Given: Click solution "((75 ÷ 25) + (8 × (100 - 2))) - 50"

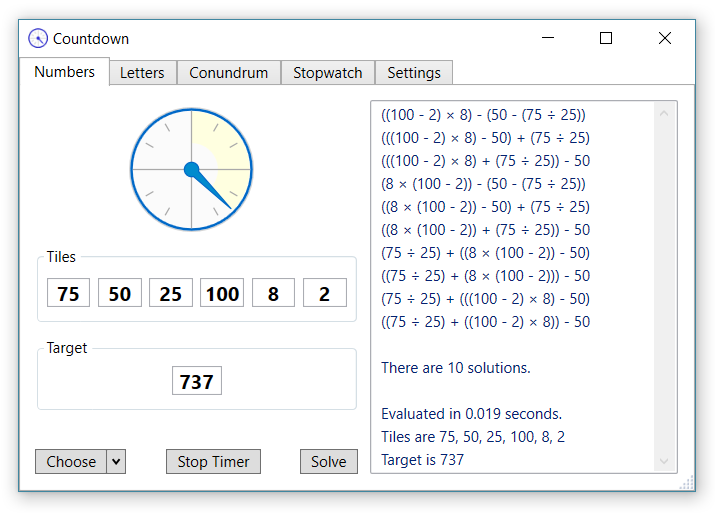Looking at the screenshot, I should coord(486,276).
